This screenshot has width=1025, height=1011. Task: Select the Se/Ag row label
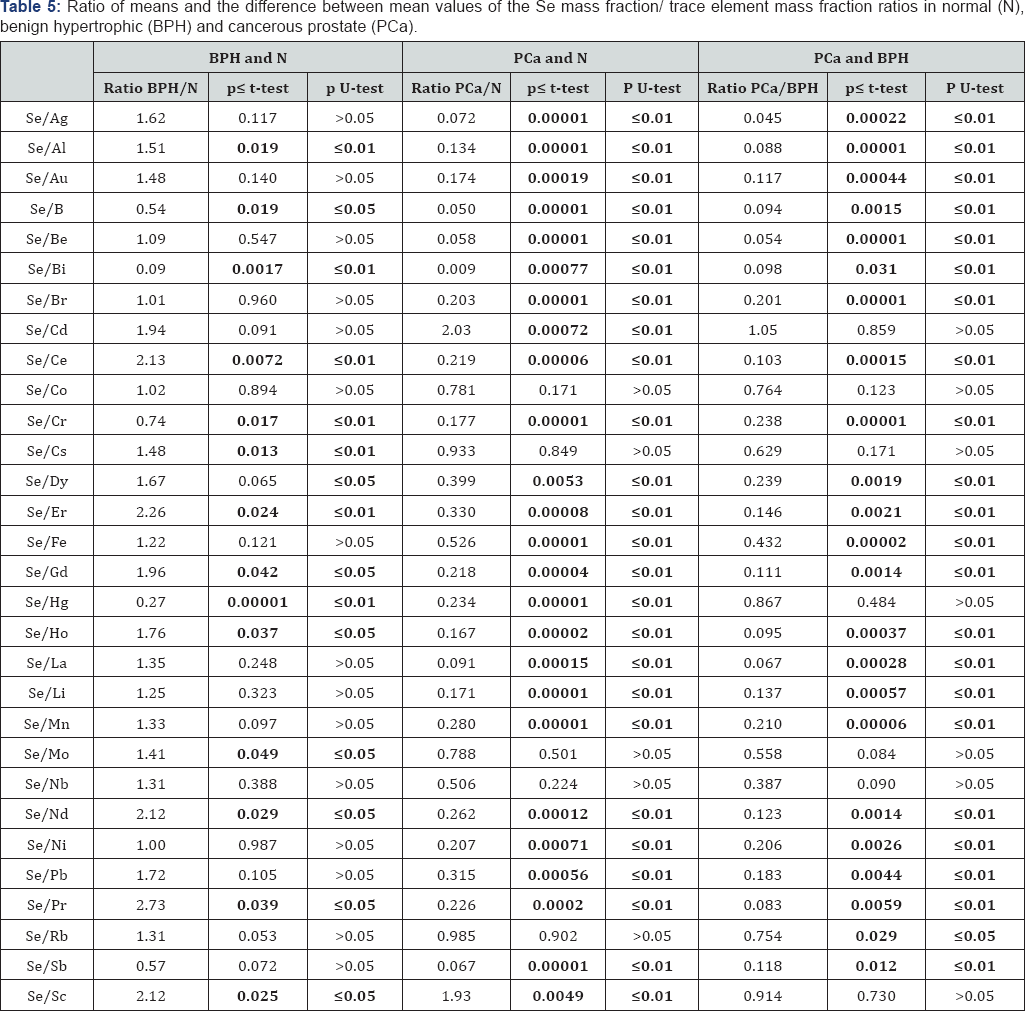coord(47,118)
